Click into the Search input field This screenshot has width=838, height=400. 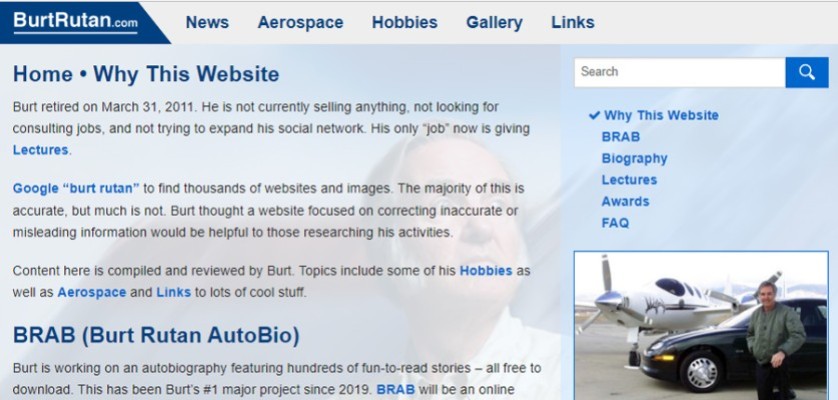[680, 72]
